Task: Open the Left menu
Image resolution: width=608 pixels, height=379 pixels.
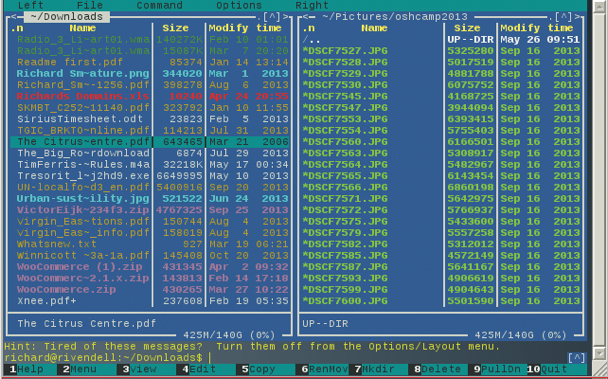Action: click(30, 5)
